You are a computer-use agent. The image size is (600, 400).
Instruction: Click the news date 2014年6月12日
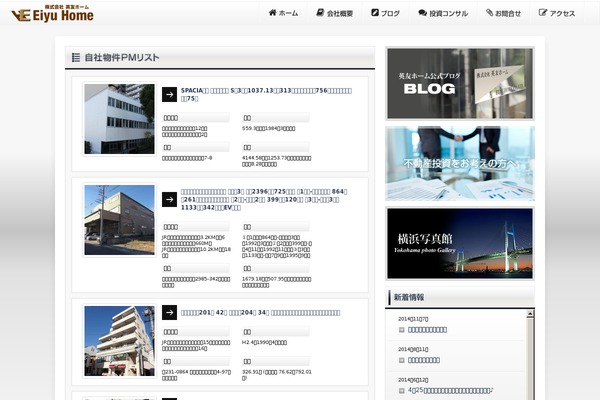point(413,380)
